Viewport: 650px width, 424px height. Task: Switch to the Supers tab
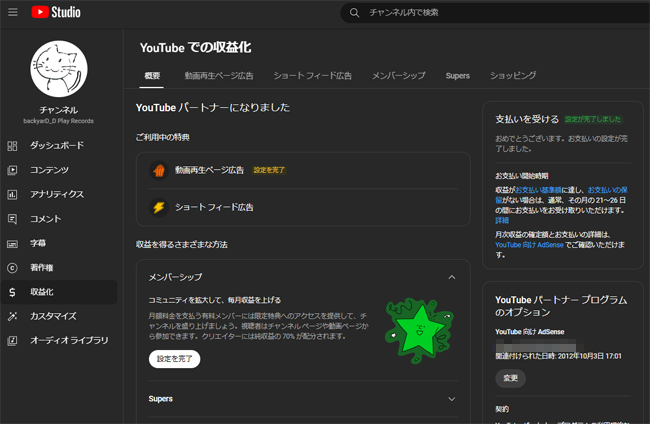click(x=458, y=76)
